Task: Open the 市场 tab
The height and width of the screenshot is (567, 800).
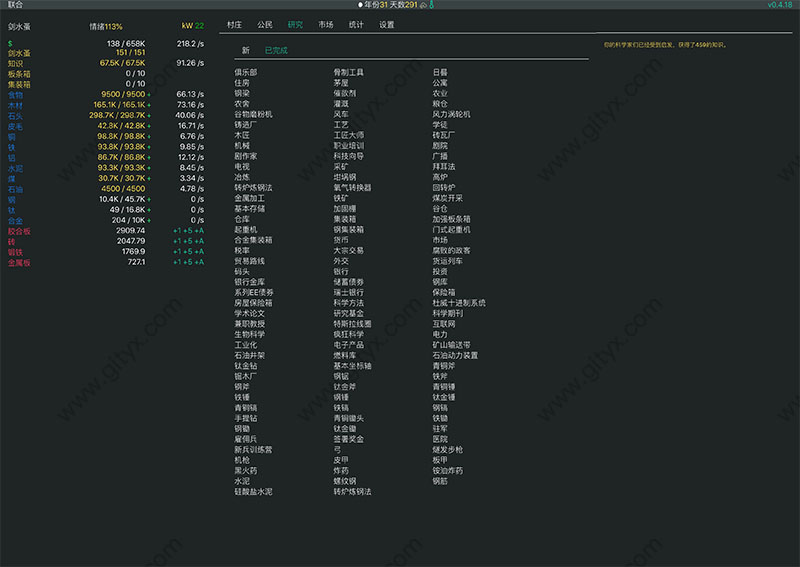Action: (x=326, y=24)
